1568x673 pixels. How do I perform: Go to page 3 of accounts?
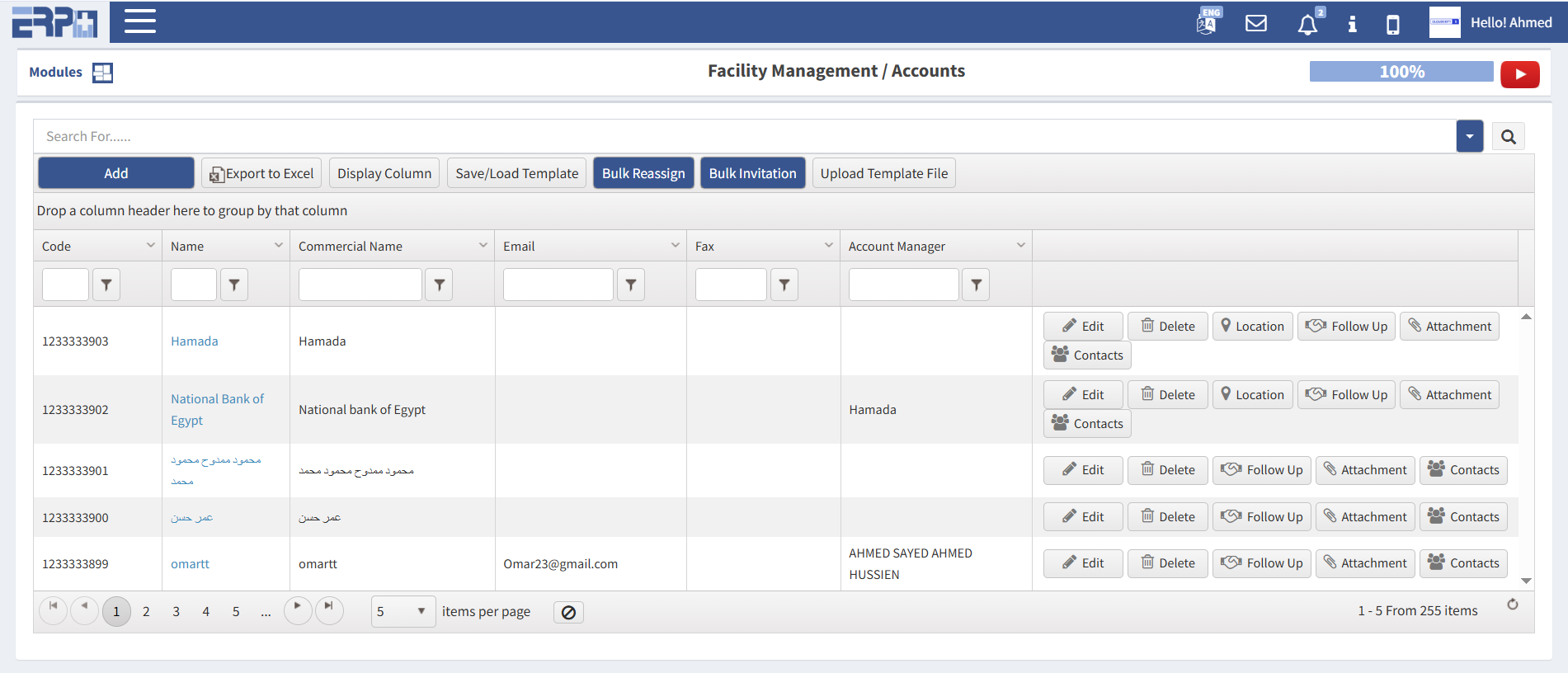[176, 612]
